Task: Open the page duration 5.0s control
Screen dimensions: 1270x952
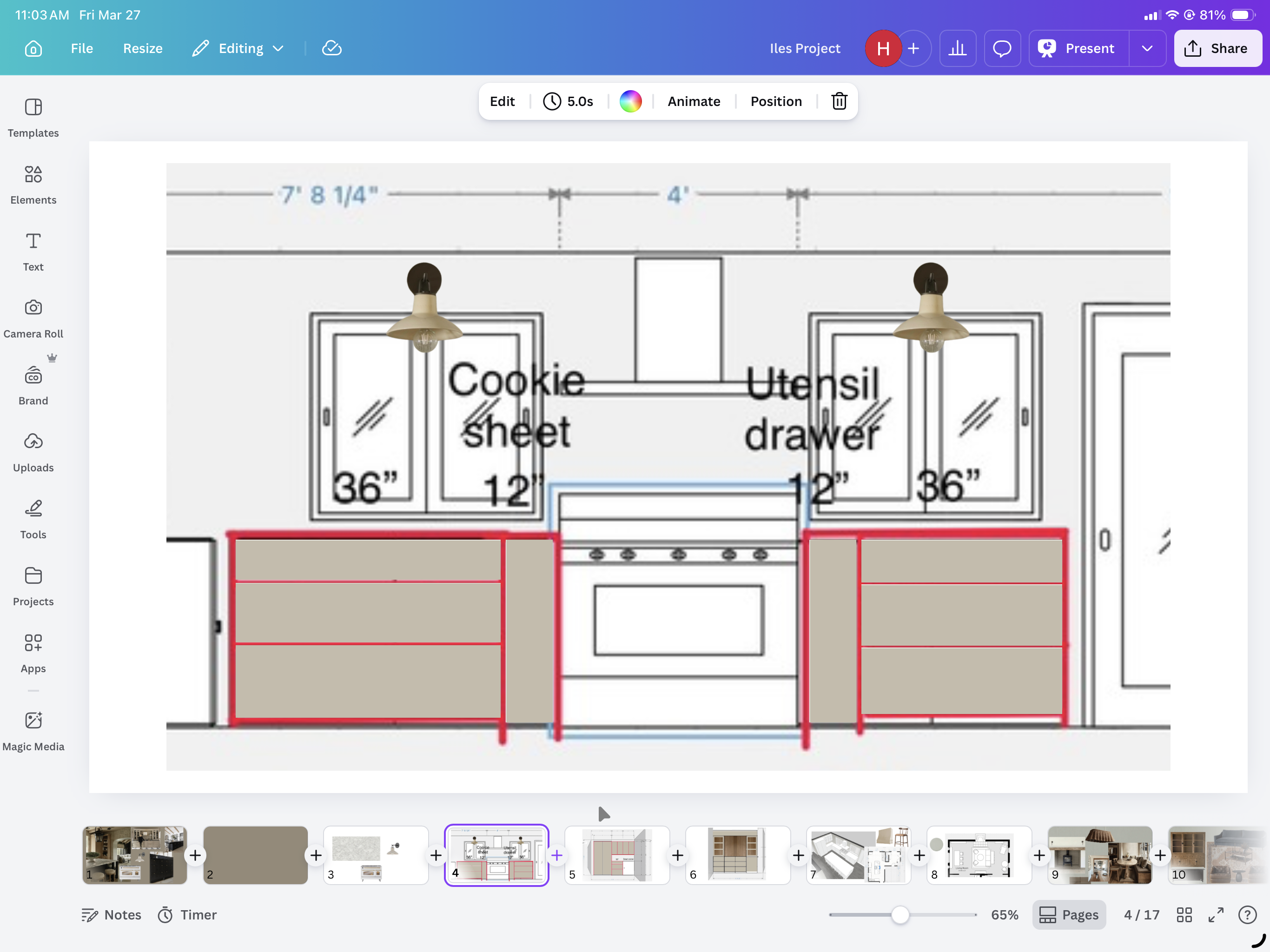Action: point(569,102)
